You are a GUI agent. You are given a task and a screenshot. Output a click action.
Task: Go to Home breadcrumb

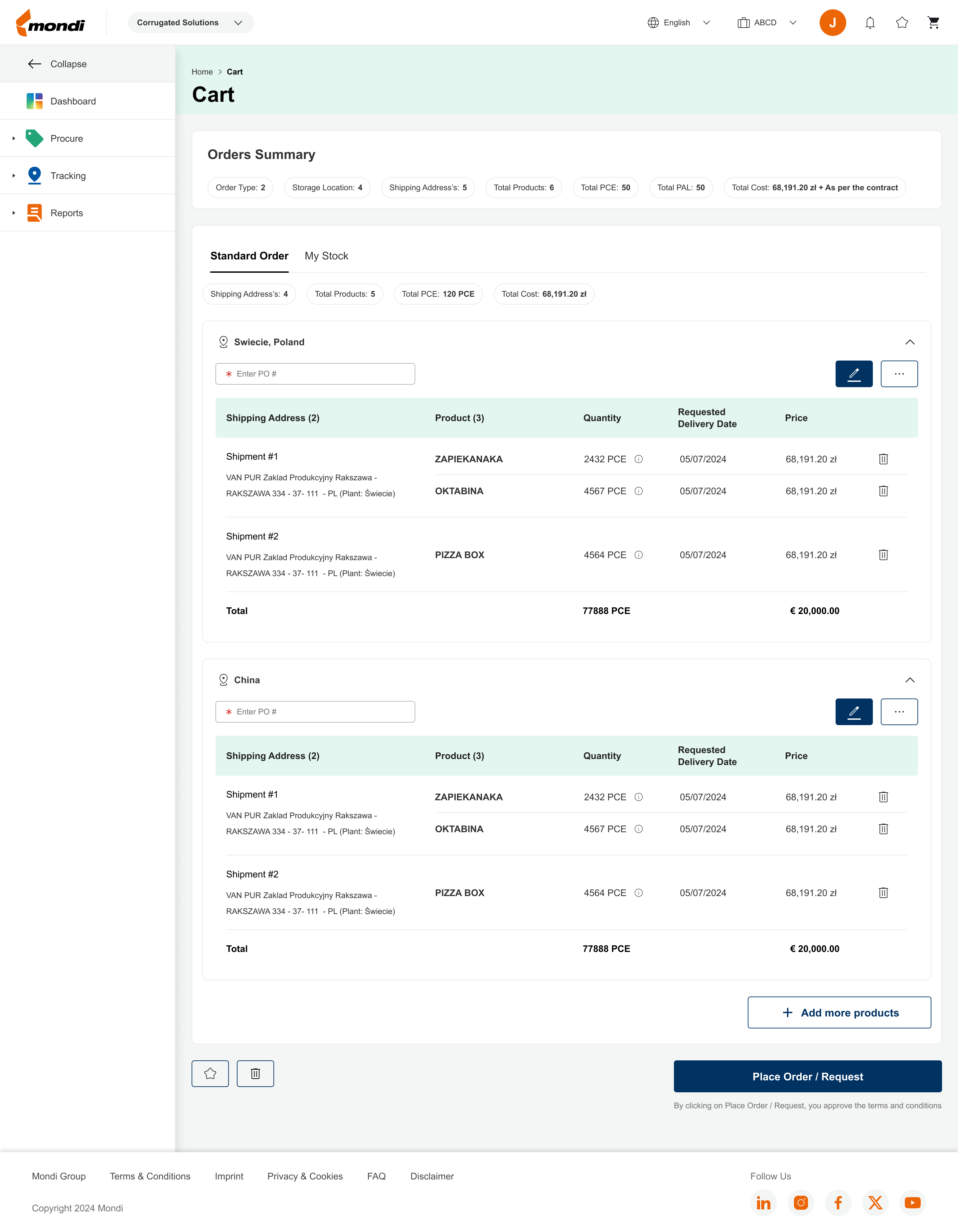point(202,72)
